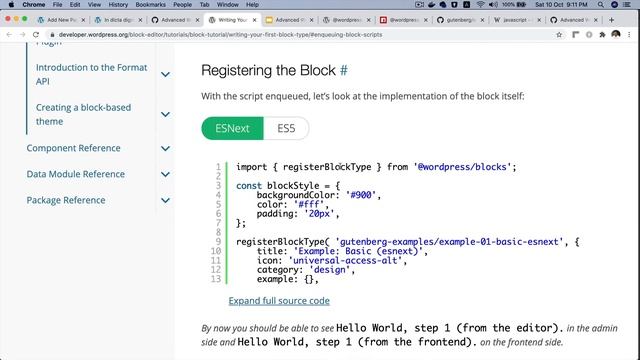View site info via the lock icon
The width and height of the screenshot is (640, 360).
tap(52, 35)
